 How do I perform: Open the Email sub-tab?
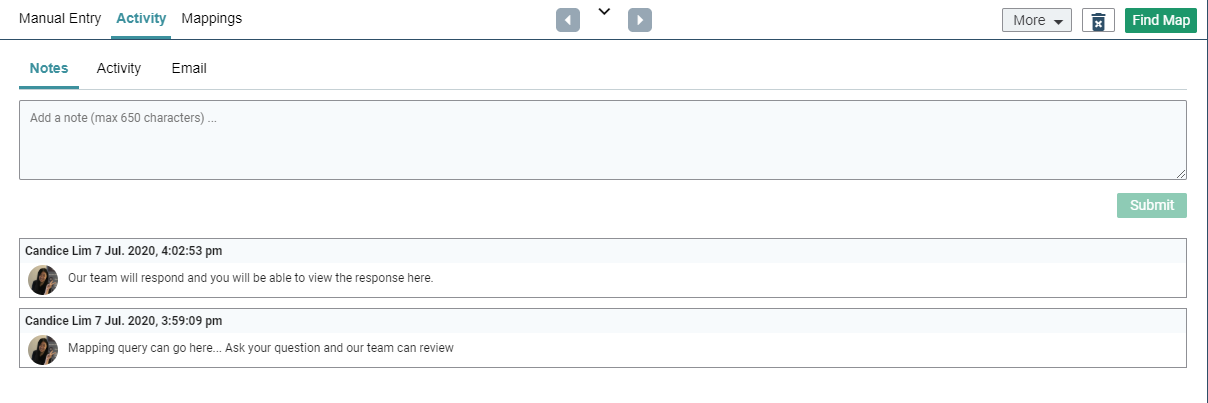point(189,69)
